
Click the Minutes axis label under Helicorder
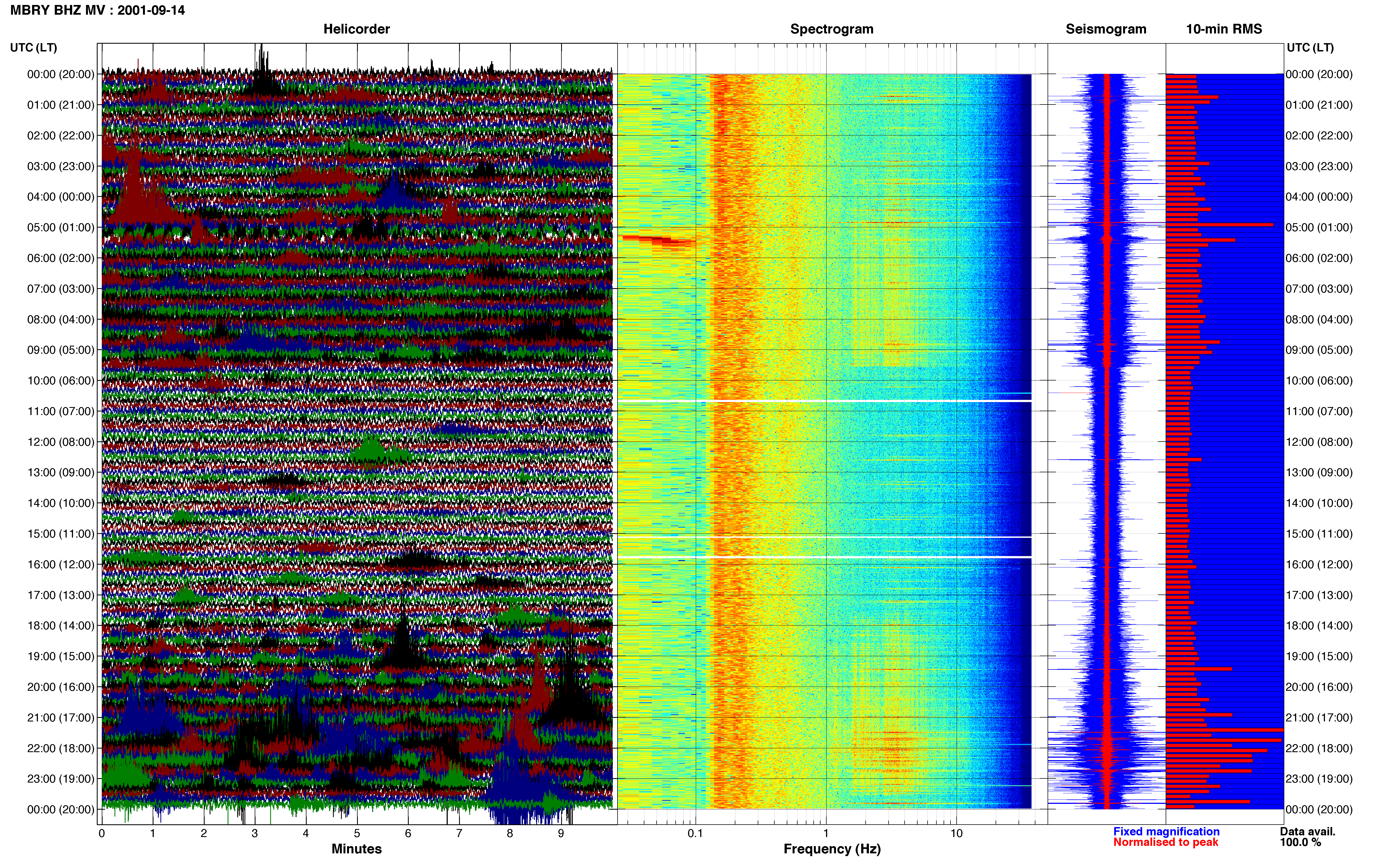356,848
